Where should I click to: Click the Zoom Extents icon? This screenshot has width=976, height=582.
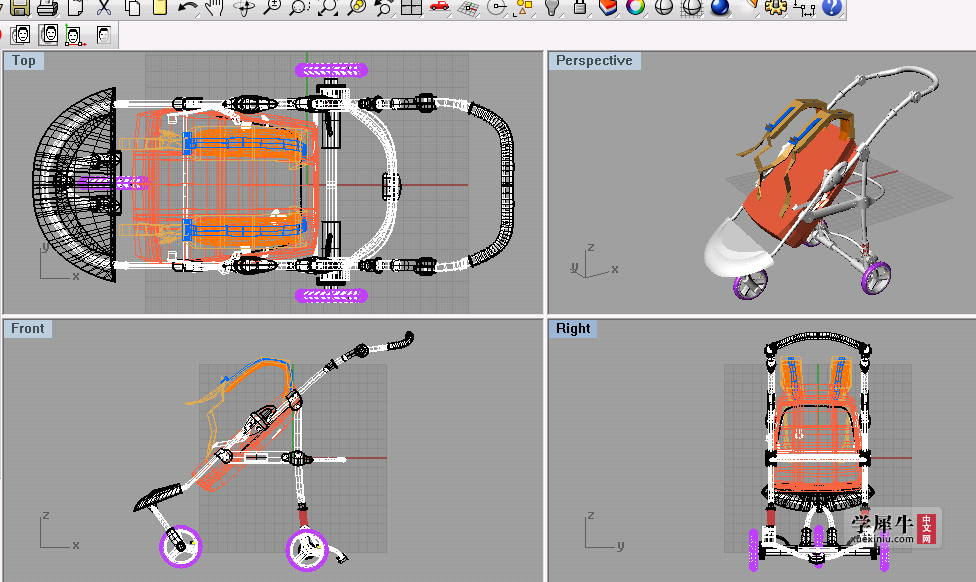point(327,7)
